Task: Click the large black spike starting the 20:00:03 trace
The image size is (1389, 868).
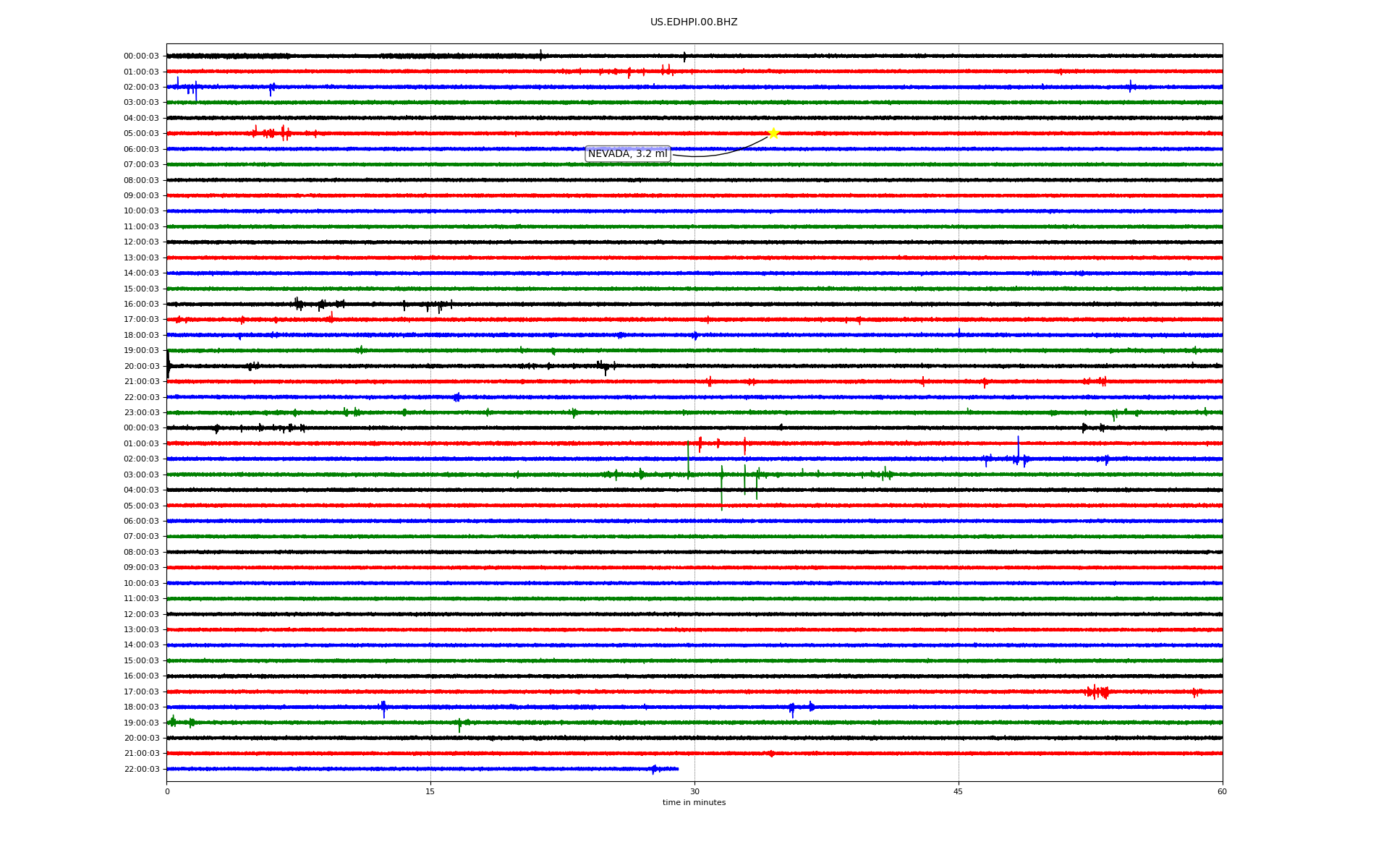Action: click(x=168, y=363)
